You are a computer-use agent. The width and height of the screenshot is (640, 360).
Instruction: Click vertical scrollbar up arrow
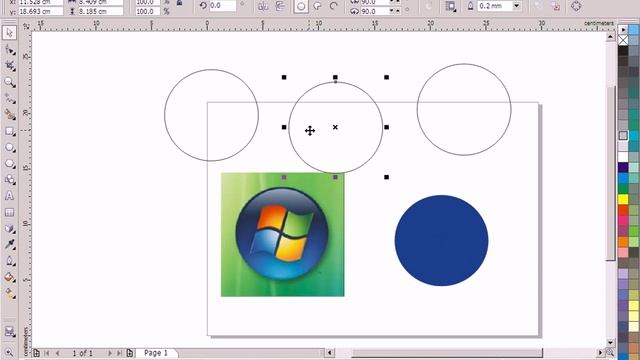coord(610,37)
